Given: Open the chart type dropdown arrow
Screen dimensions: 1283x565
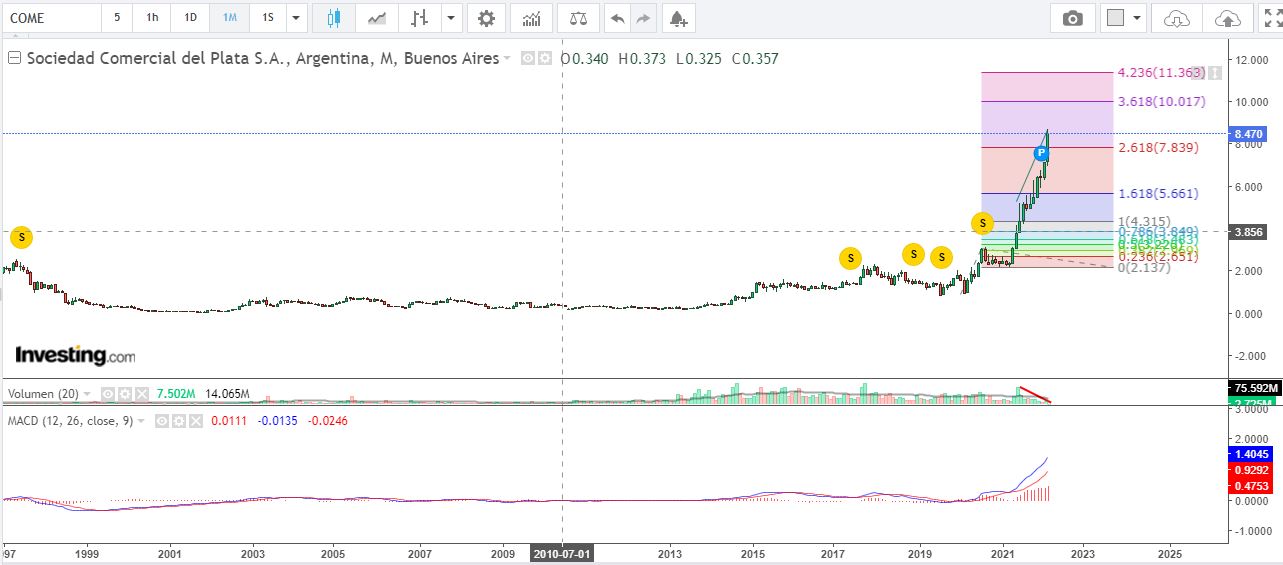Looking at the screenshot, I should click(452, 18).
